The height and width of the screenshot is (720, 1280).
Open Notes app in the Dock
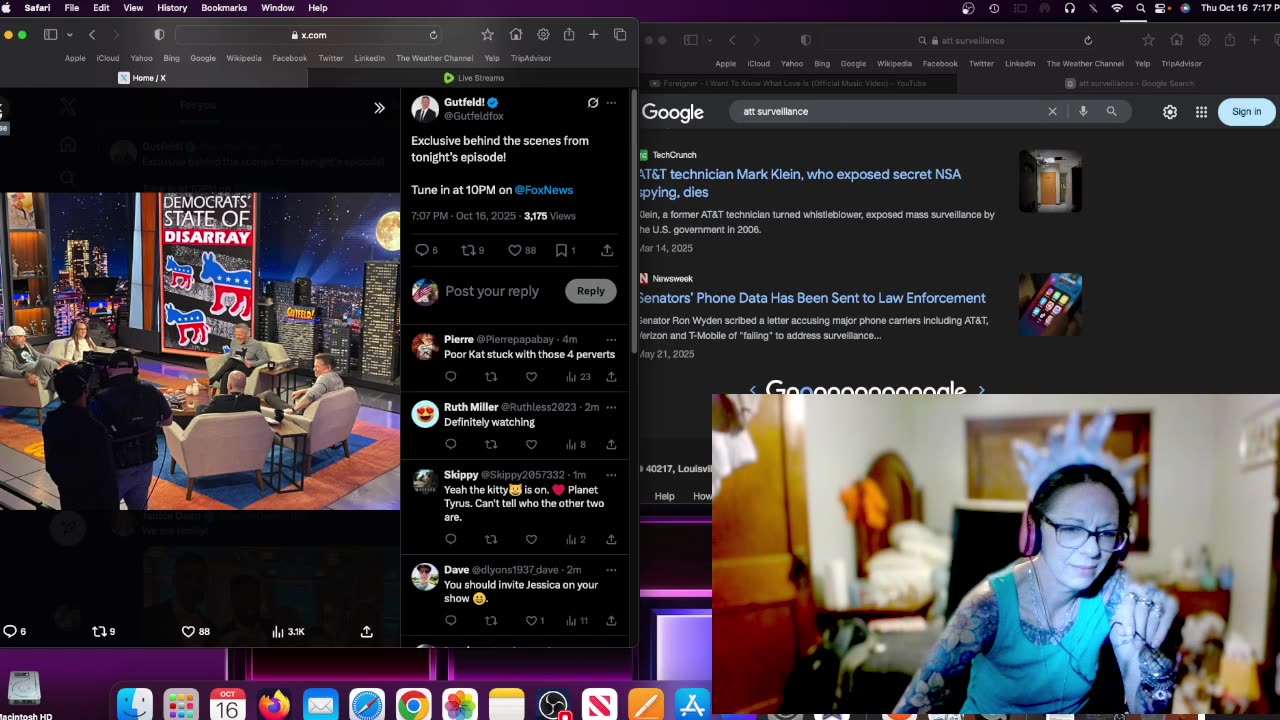507,705
